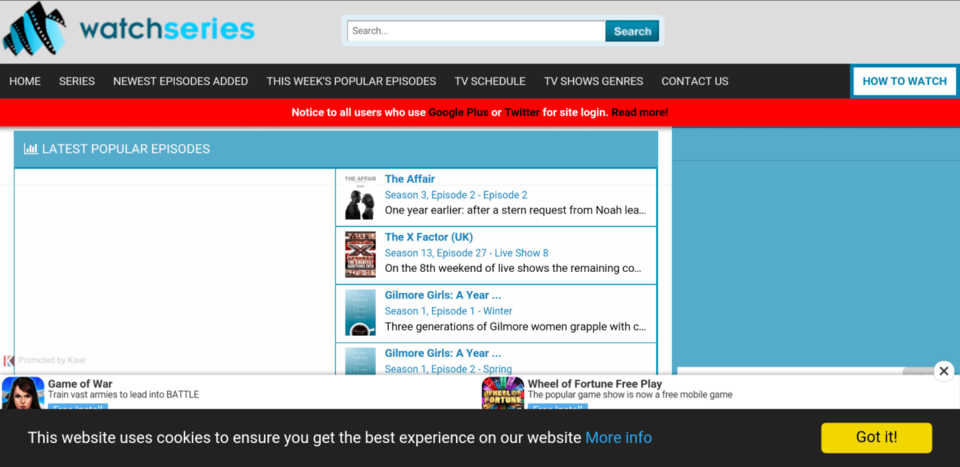Click the Search button
Image resolution: width=960 pixels, height=467 pixels.
click(632, 31)
